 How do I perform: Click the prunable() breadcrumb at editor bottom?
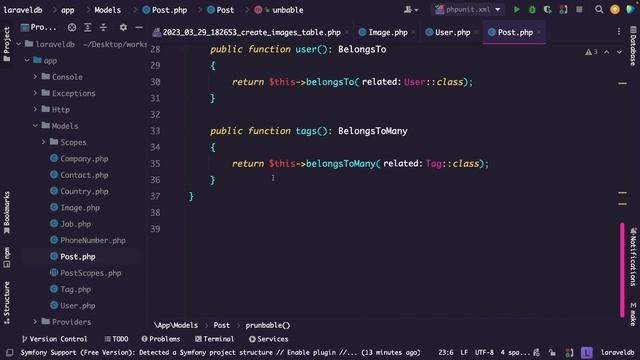268,325
